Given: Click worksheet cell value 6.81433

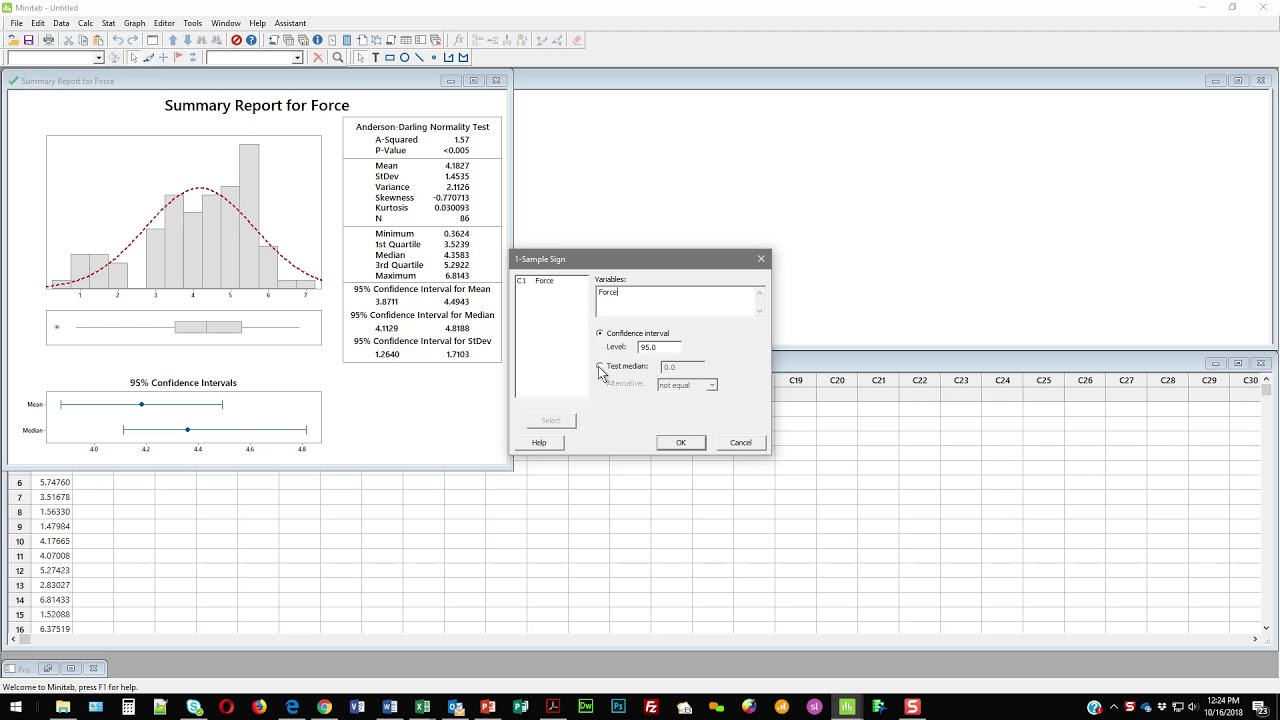Looking at the screenshot, I should [54, 600].
